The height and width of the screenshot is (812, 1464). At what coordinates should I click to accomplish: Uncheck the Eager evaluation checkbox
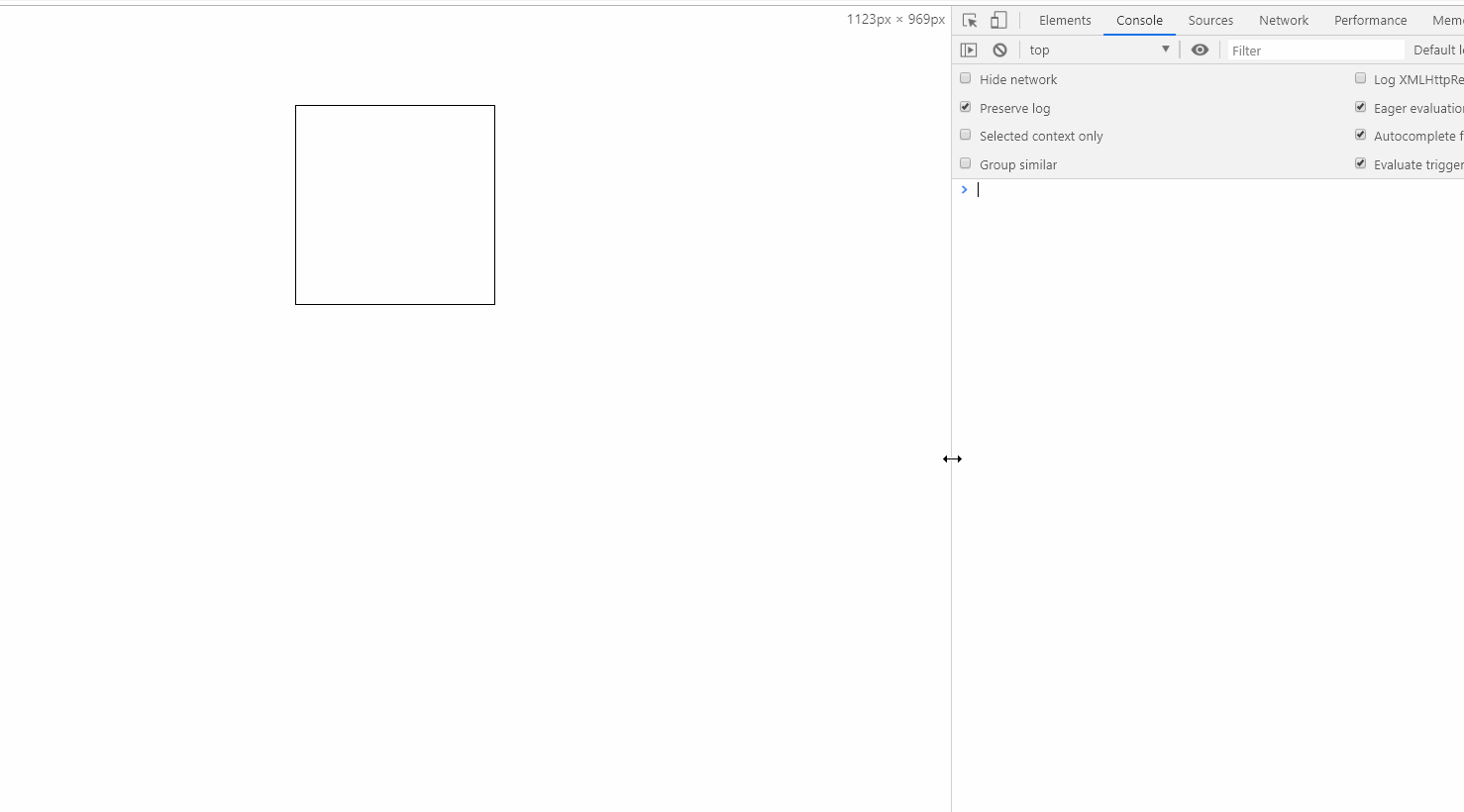[x=1361, y=107]
